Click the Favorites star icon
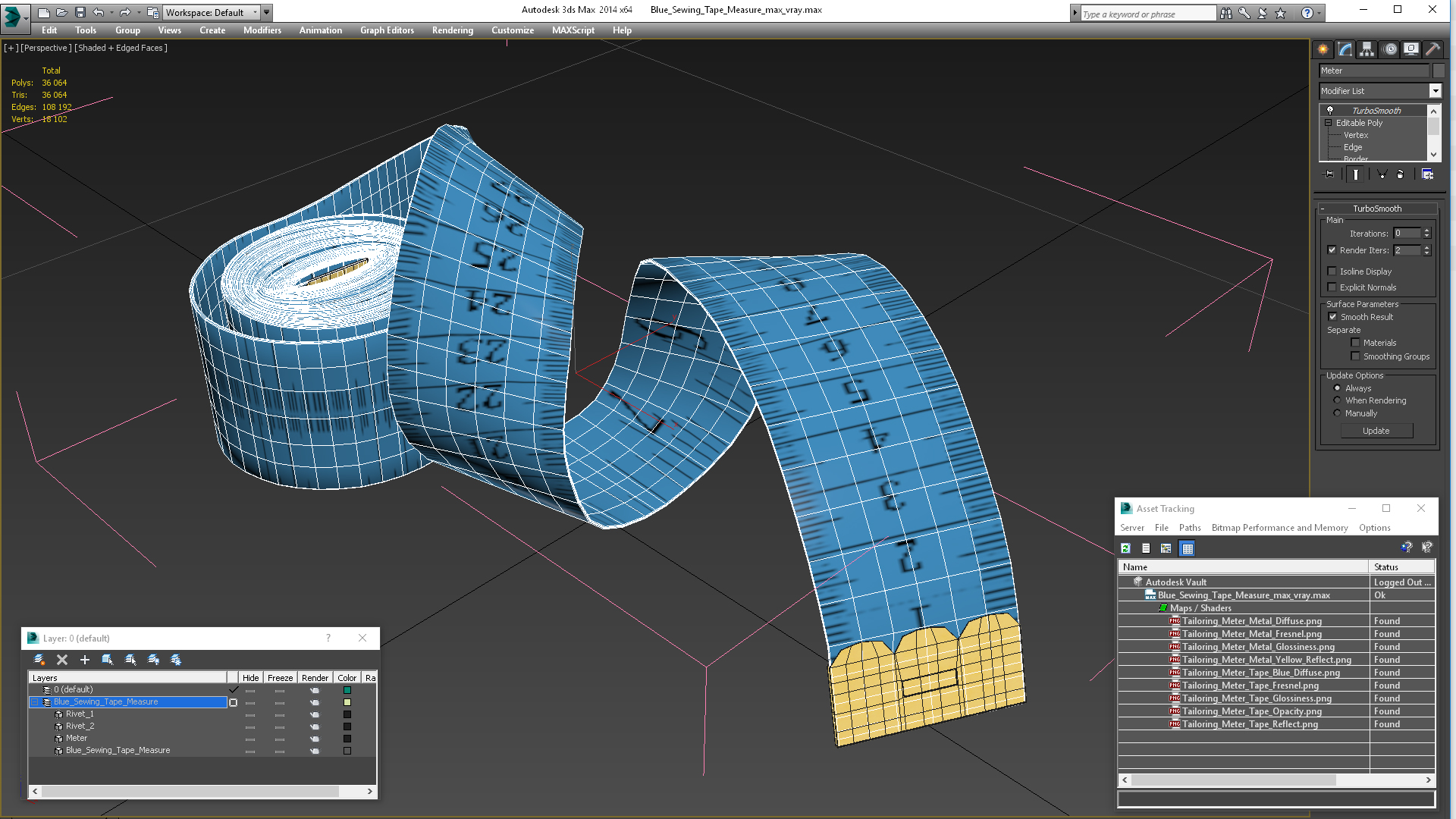Screen dimensions: 1456x819 click(x=1281, y=13)
